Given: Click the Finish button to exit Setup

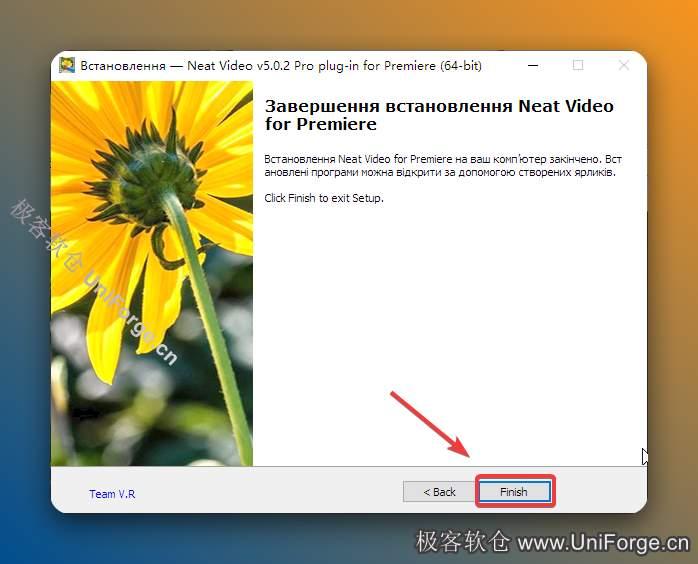Looking at the screenshot, I should [515, 492].
